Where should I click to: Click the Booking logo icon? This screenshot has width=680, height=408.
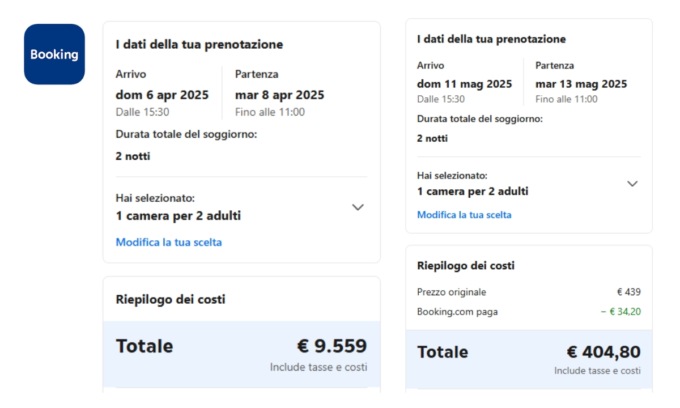54,54
